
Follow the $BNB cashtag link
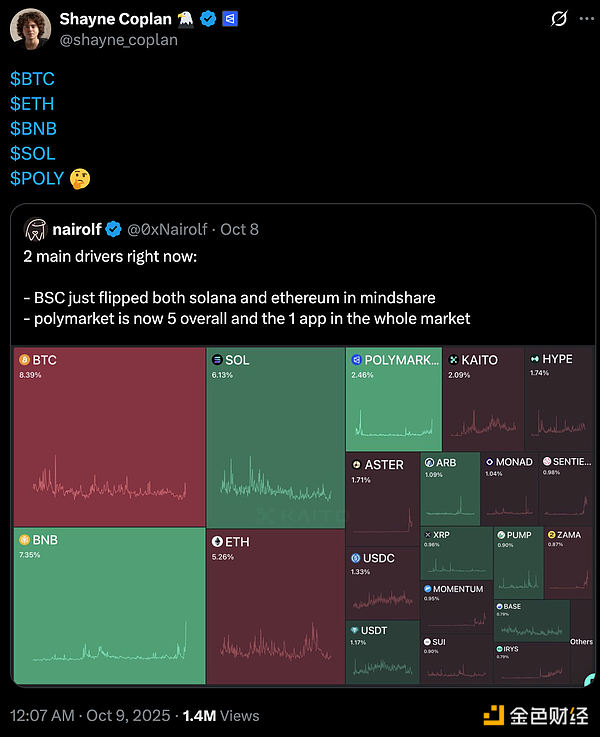tap(33, 129)
